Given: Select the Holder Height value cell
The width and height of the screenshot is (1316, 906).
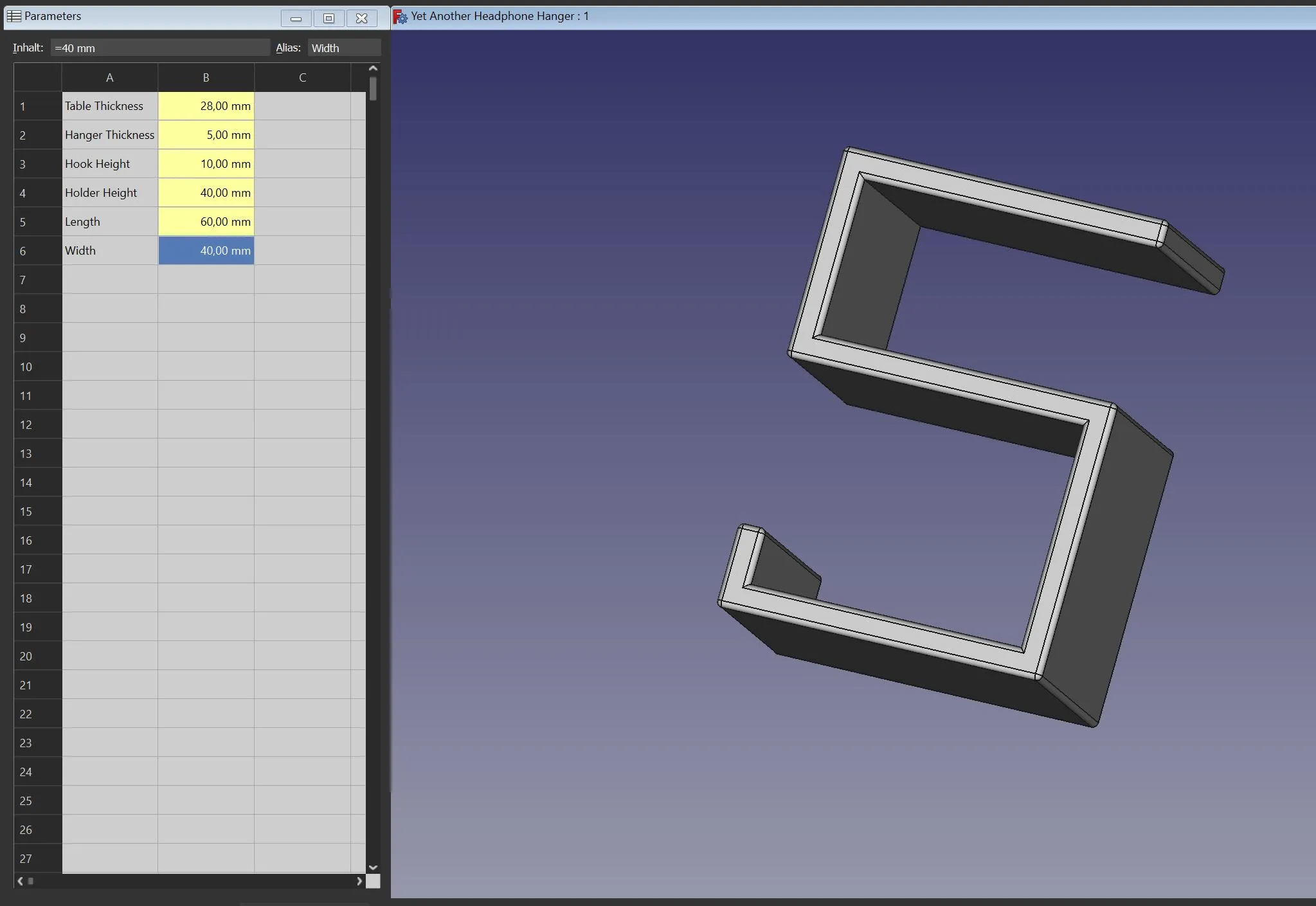Looking at the screenshot, I should tap(206, 192).
